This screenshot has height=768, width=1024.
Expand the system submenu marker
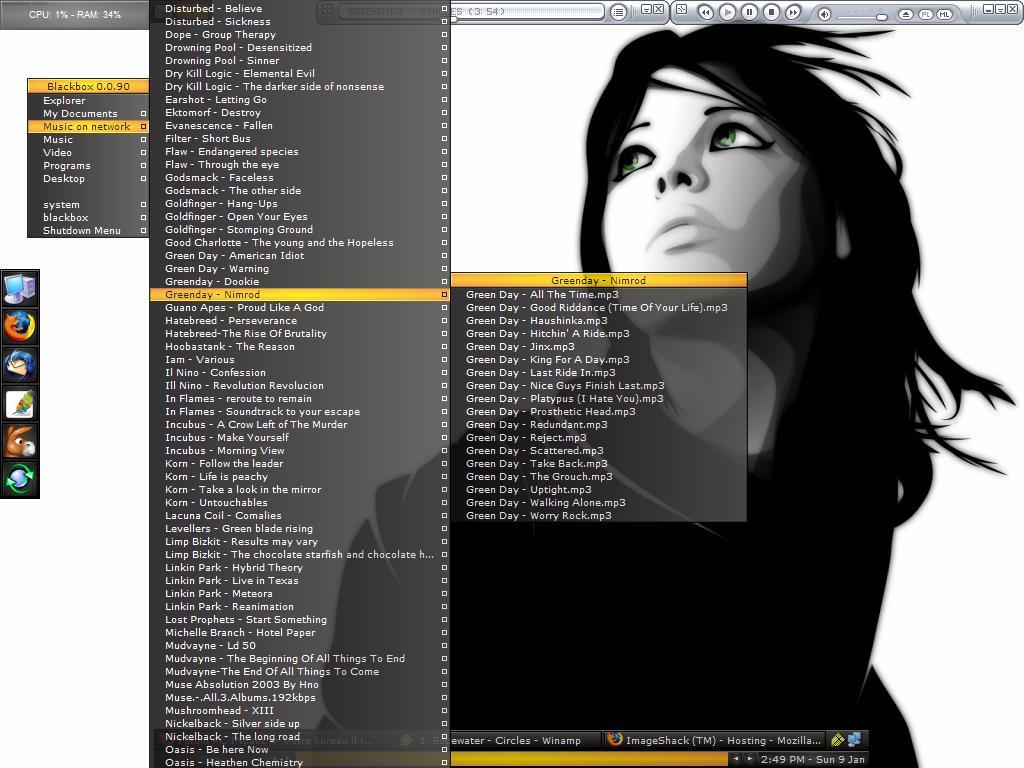tap(143, 204)
